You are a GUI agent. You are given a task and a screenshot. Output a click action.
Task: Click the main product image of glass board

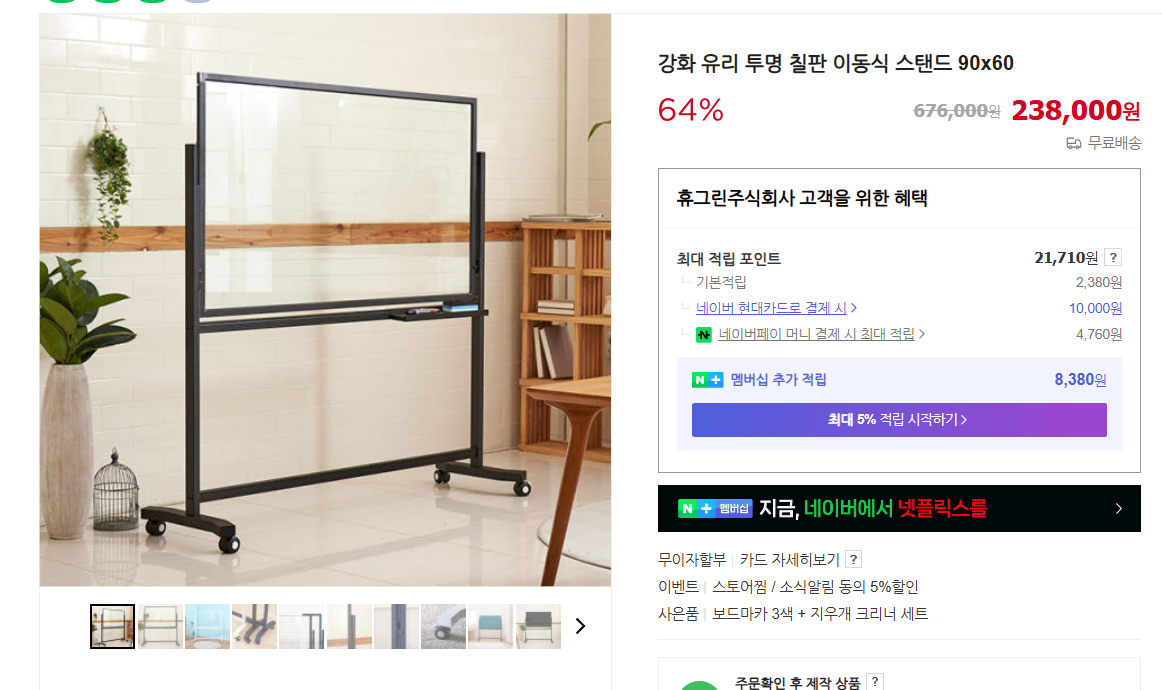pos(325,299)
